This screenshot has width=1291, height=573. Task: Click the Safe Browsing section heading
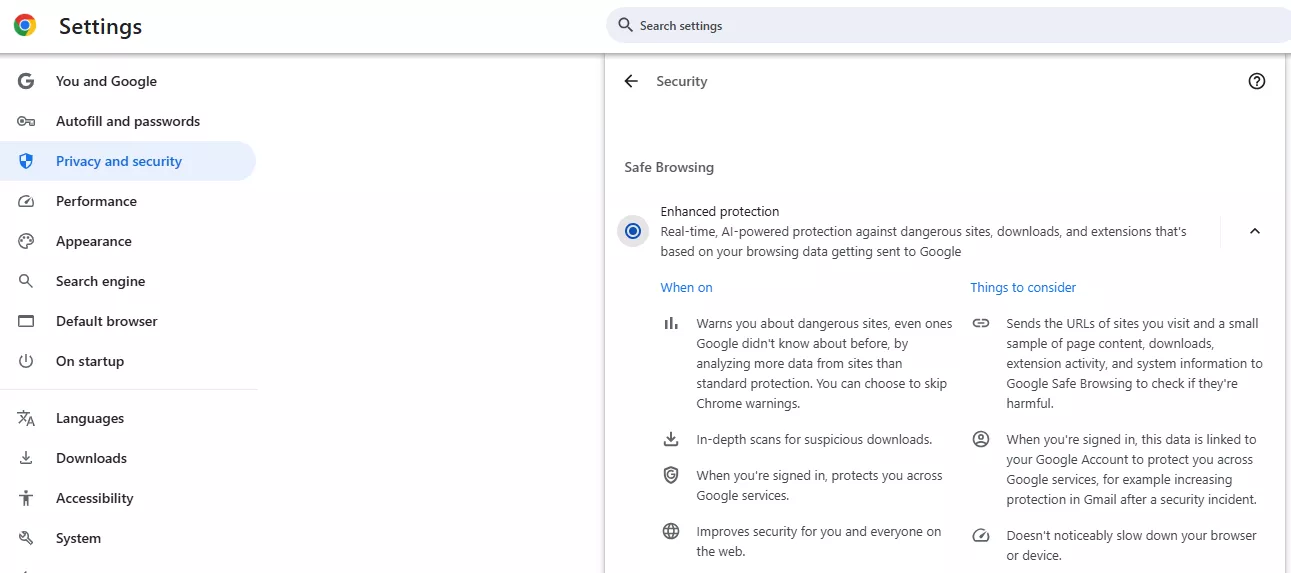click(x=669, y=167)
